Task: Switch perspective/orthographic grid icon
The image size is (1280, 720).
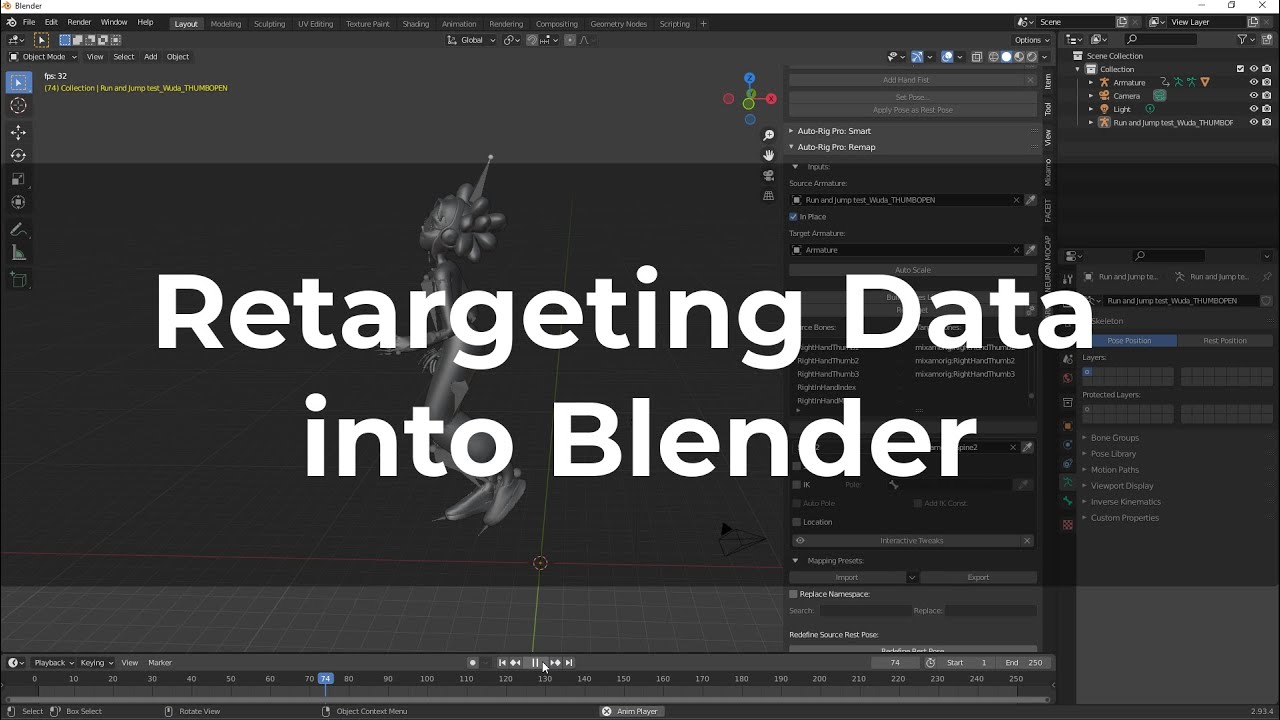Action: pyautogui.click(x=768, y=195)
